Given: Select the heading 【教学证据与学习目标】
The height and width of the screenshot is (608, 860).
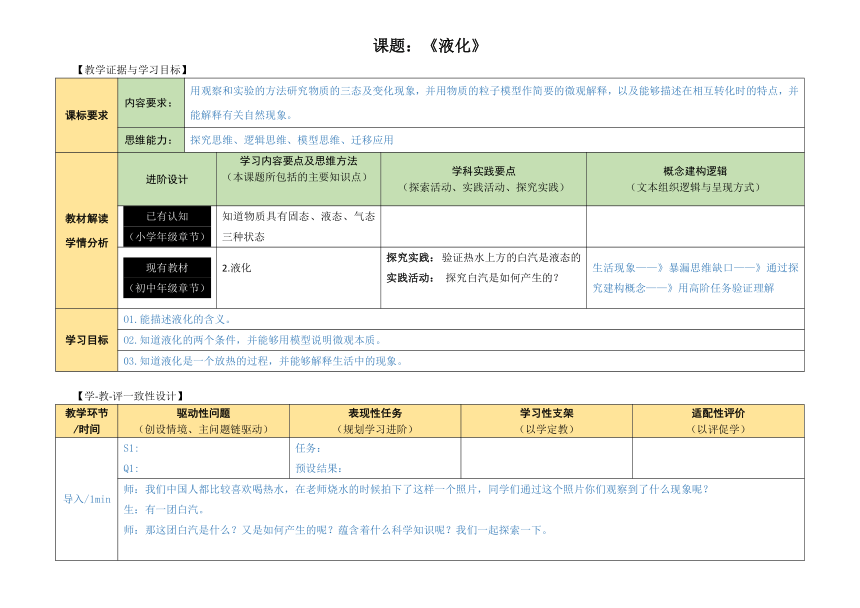Looking at the screenshot, I should click(132, 70).
